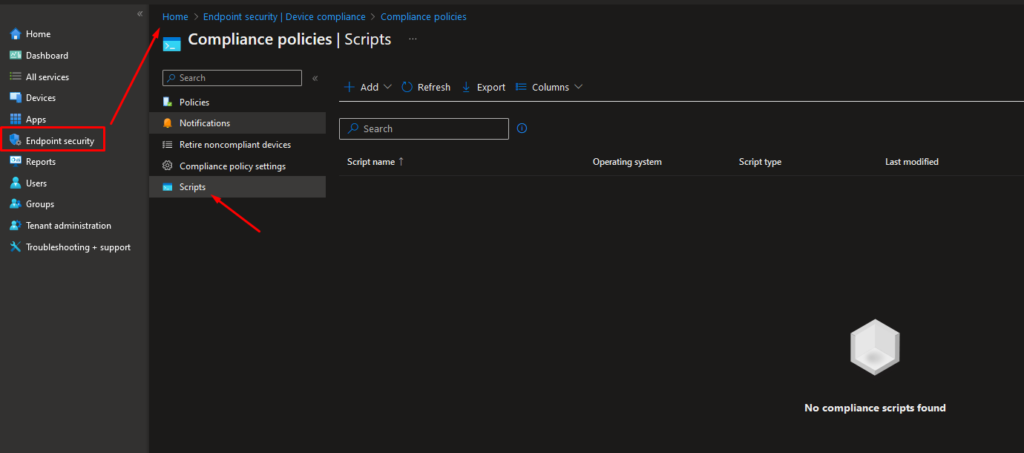Open Dashboard from left navigation

click(x=47, y=55)
